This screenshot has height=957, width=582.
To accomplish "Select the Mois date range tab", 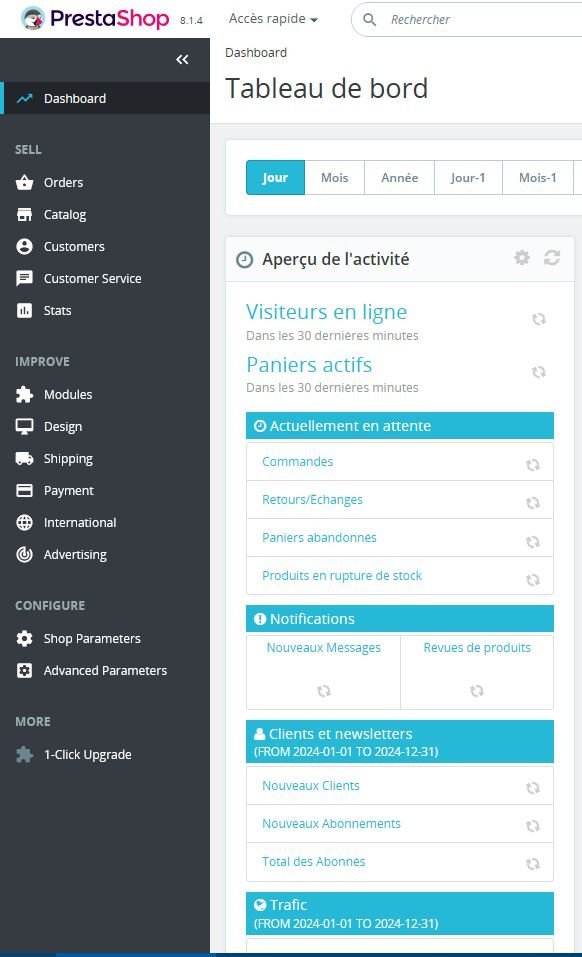I will tap(334, 178).
